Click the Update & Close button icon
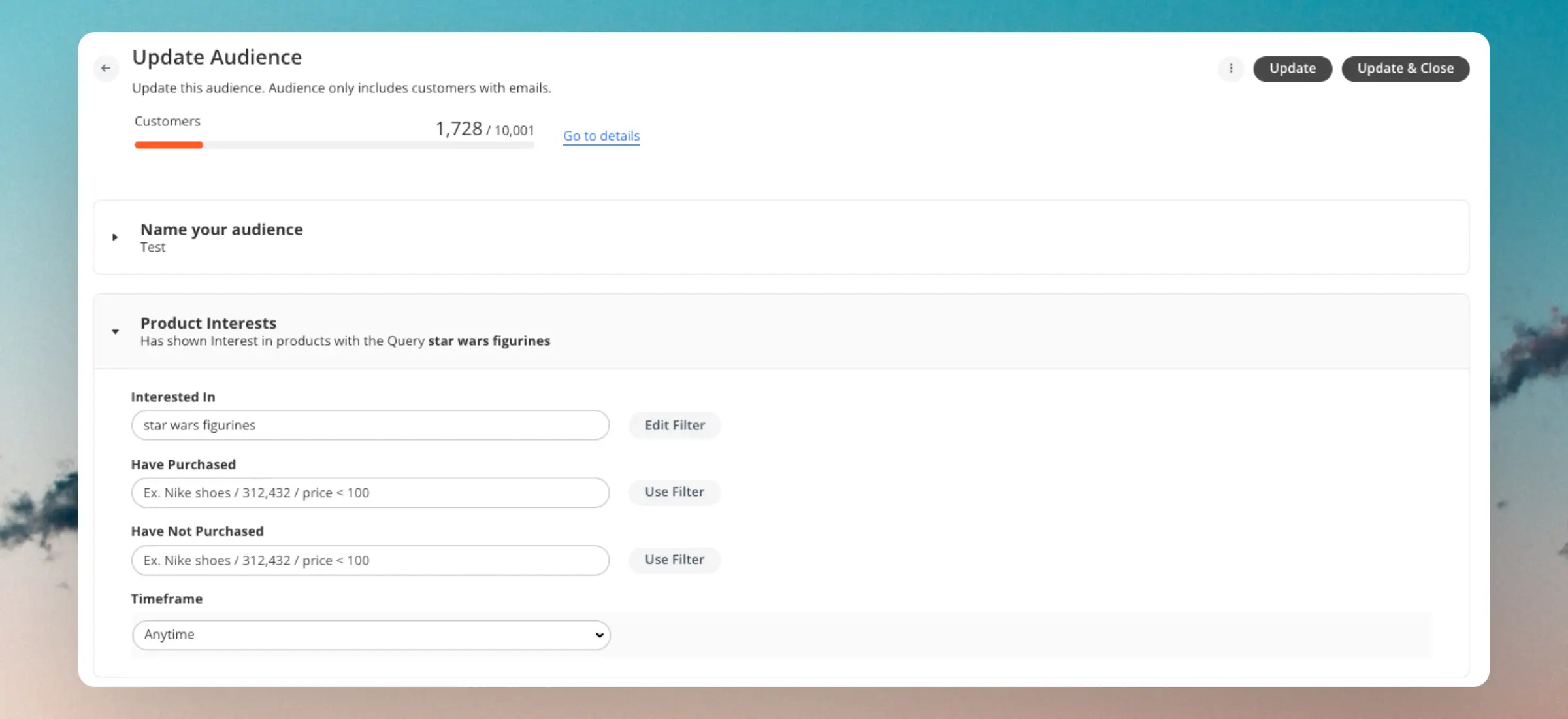 pos(1405,68)
